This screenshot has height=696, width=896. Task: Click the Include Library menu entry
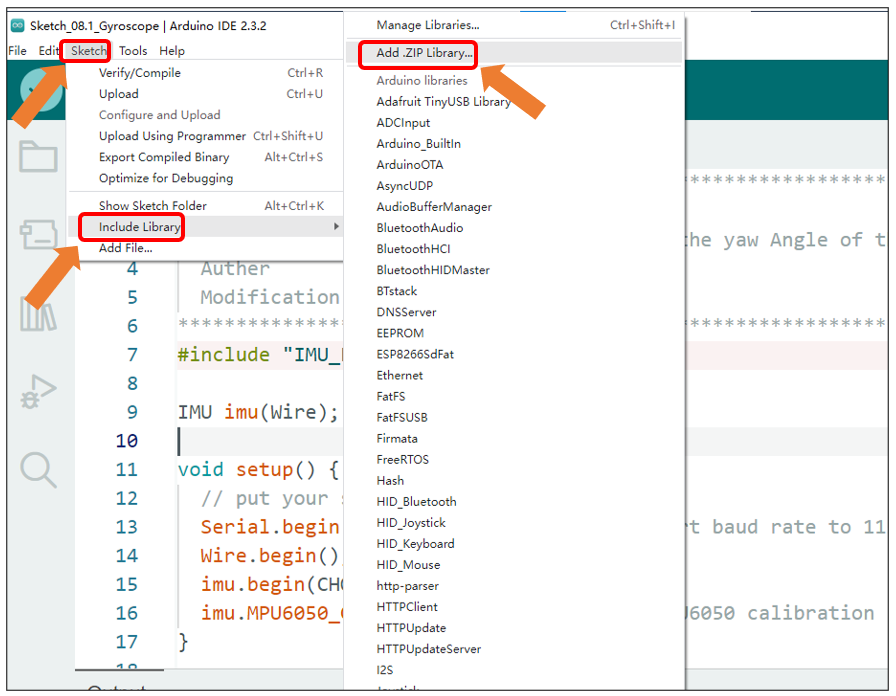pyautogui.click(x=206, y=227)
